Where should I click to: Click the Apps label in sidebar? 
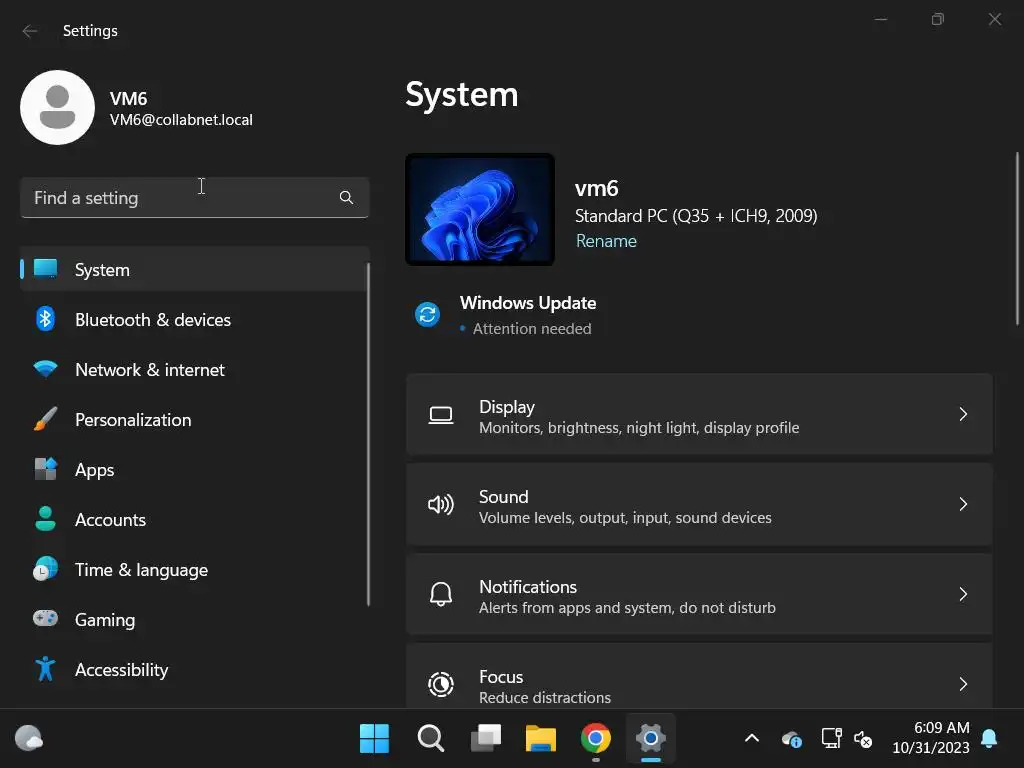(x=95, y=470)
